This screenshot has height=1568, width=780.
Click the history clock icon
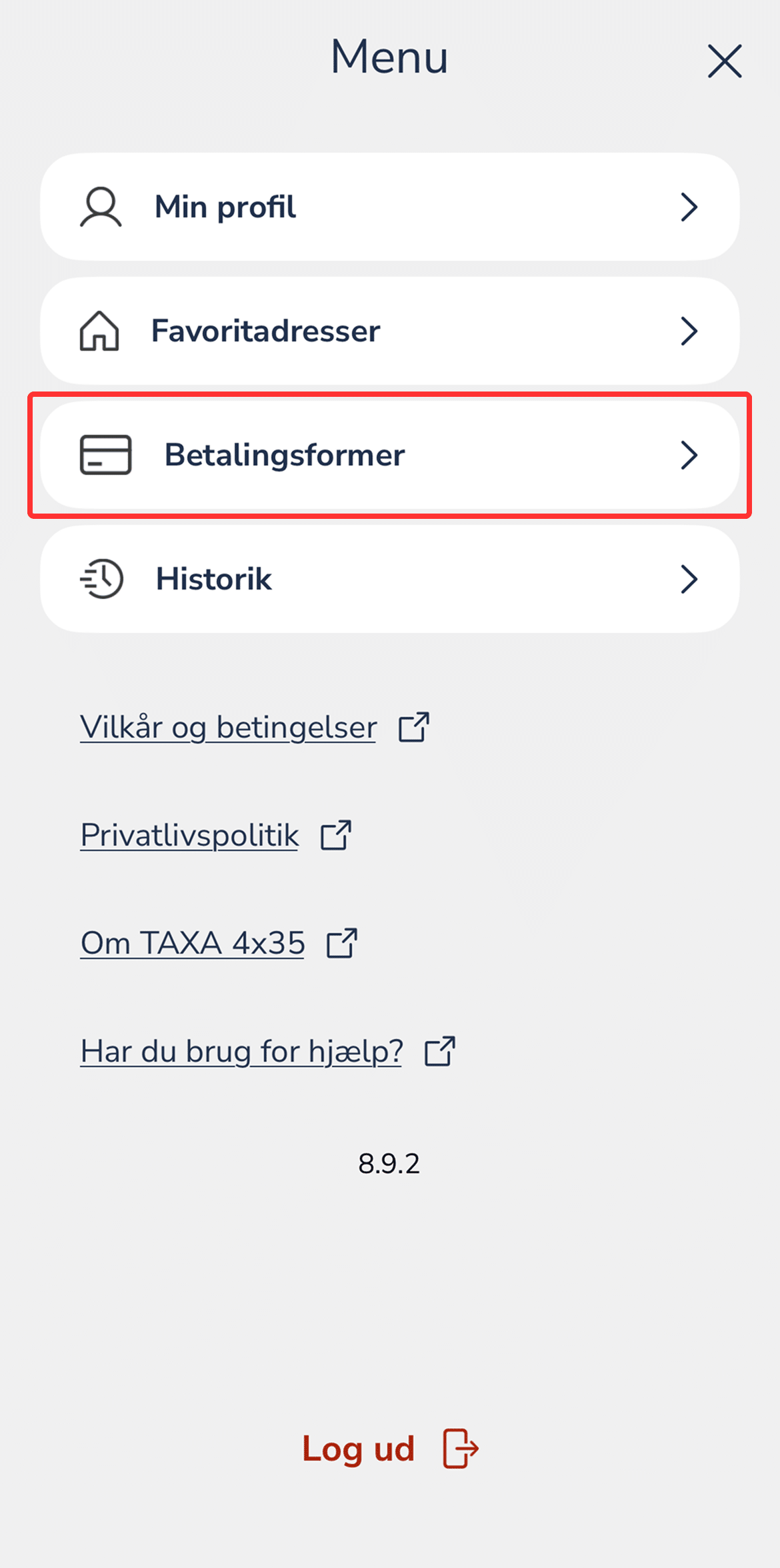tap(102, 579)
